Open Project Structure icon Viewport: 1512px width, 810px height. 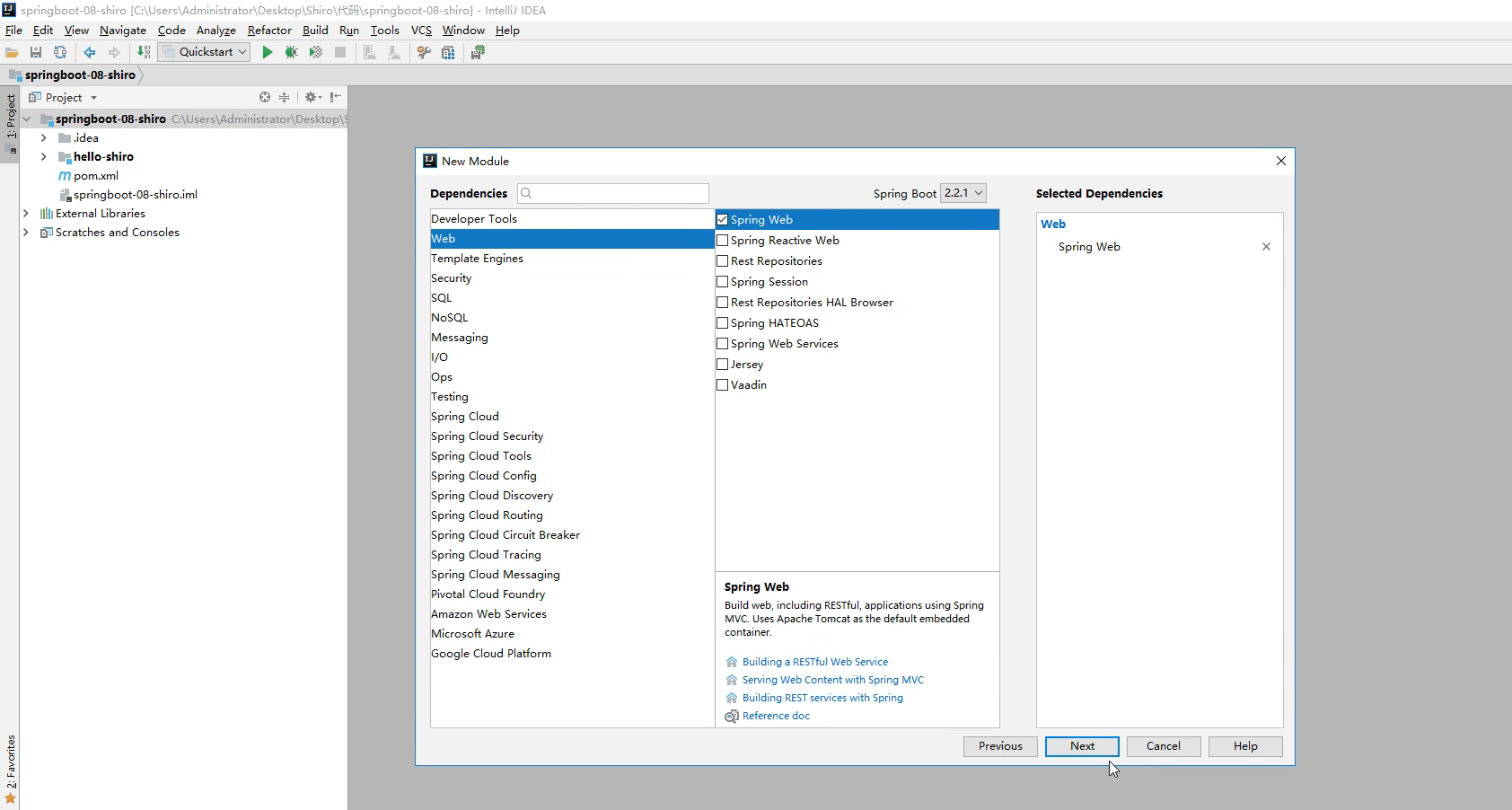[448, 53]
